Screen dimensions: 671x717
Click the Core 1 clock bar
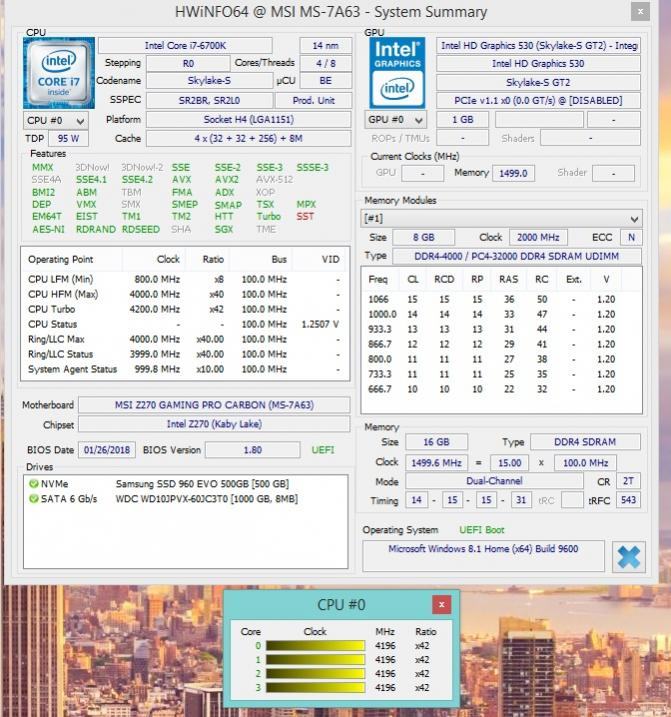[315, 659]
